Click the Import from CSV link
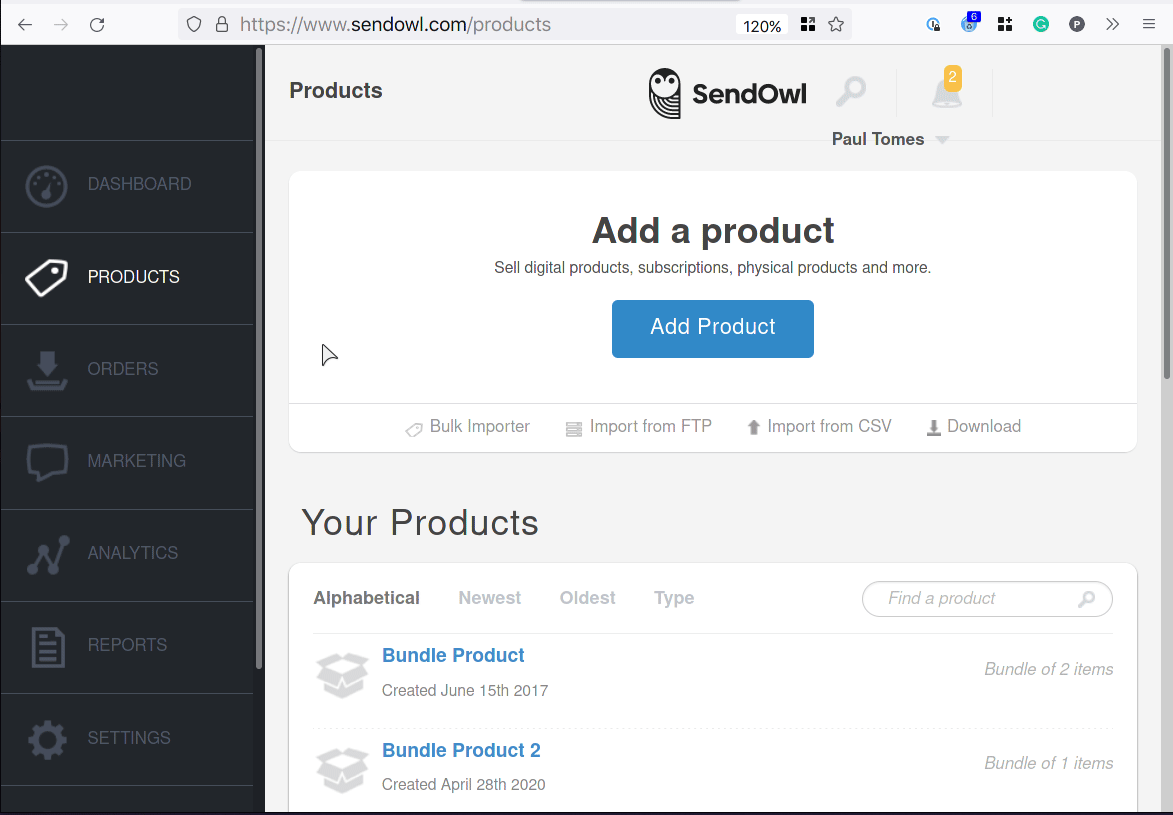The width and height of the screenshot is (1173, 815). click(819, 427)
